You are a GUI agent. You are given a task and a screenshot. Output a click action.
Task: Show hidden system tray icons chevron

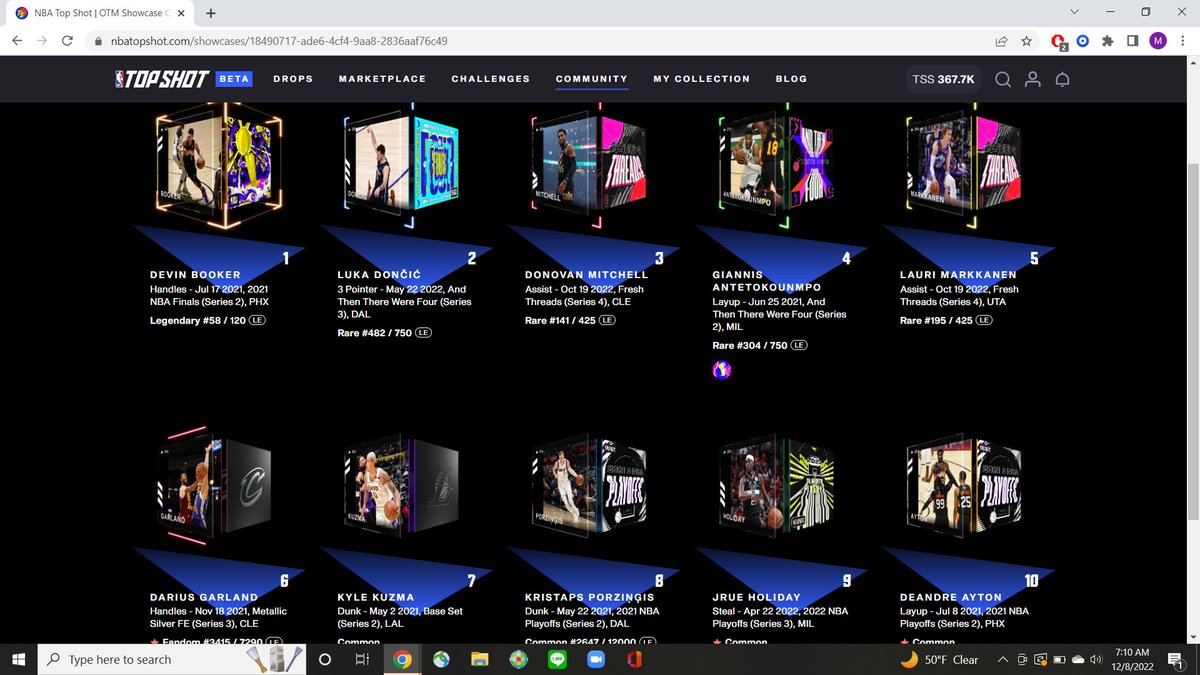pyautogui.click(x=1003, y=660)
